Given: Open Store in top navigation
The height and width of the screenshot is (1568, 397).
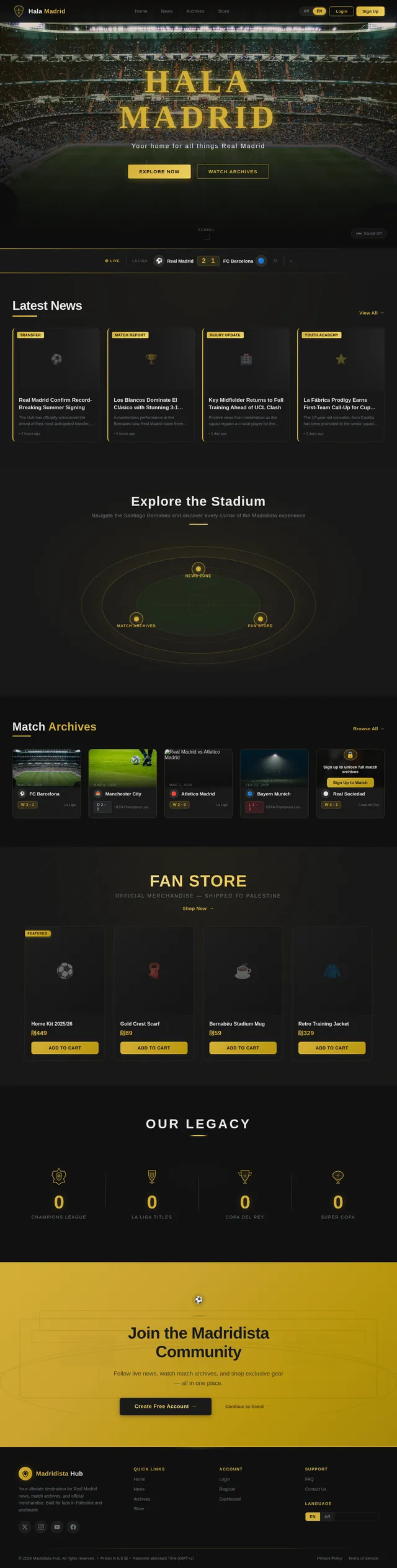Looking at the screenshot, I should click(223, 11).
